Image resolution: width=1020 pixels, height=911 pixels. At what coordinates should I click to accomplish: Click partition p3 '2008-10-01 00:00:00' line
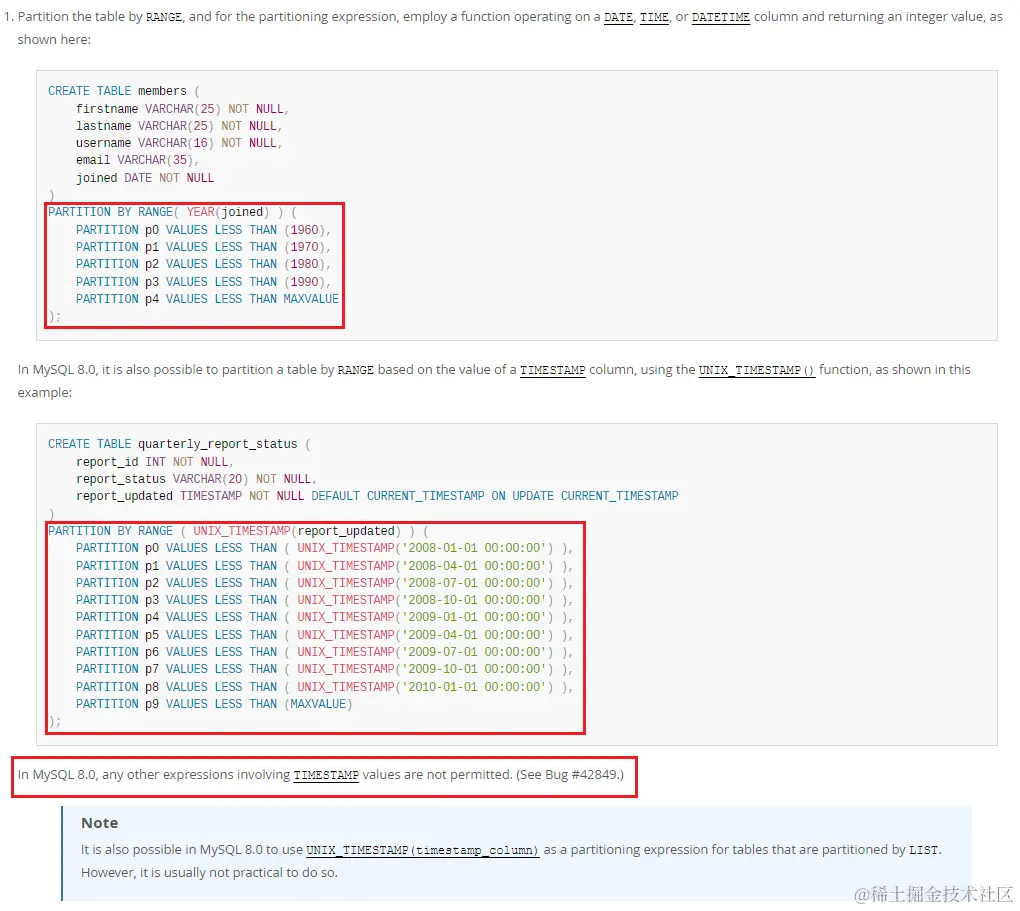coord(324,600)
